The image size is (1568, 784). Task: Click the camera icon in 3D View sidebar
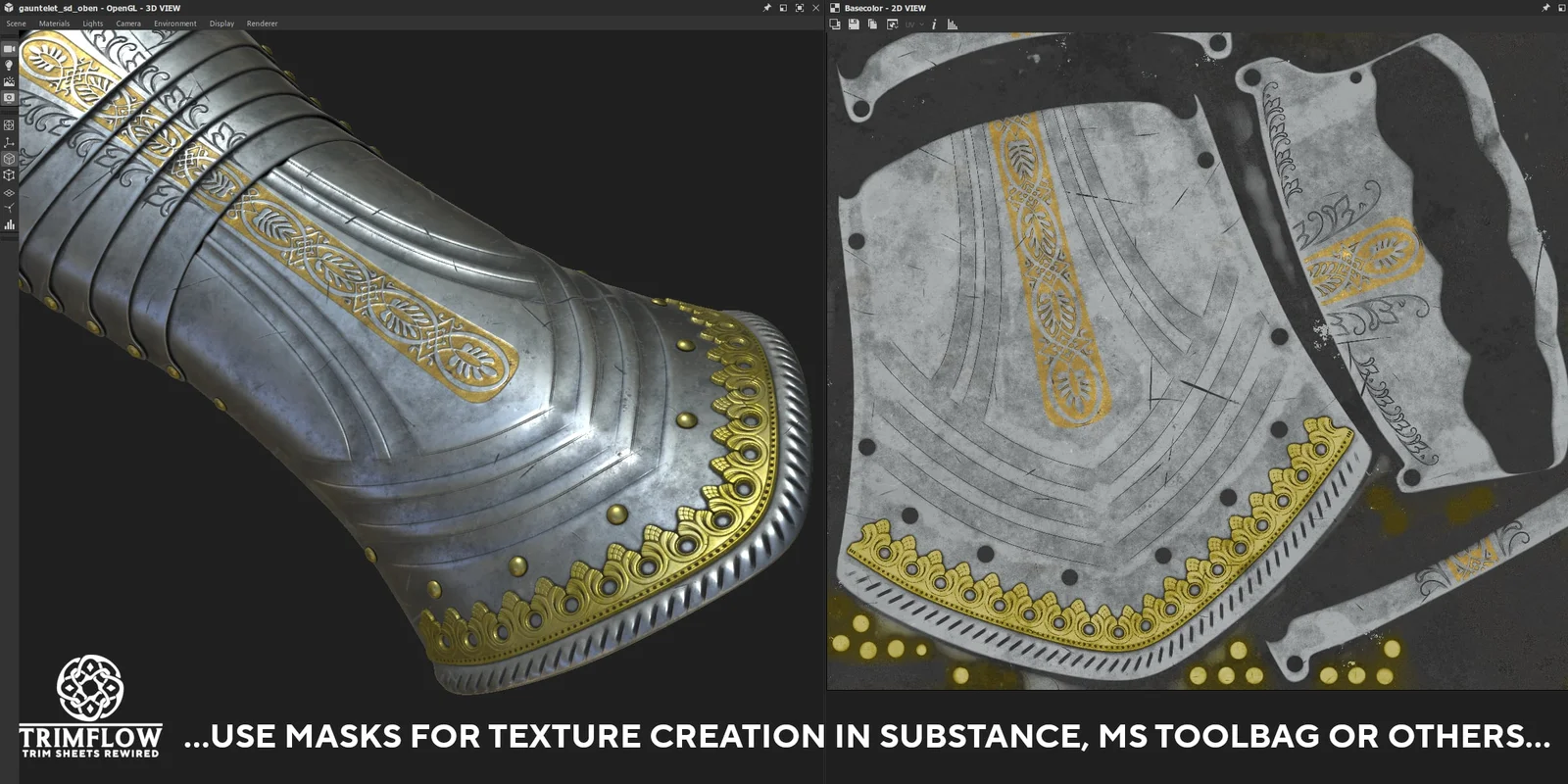tap(9, 48)
